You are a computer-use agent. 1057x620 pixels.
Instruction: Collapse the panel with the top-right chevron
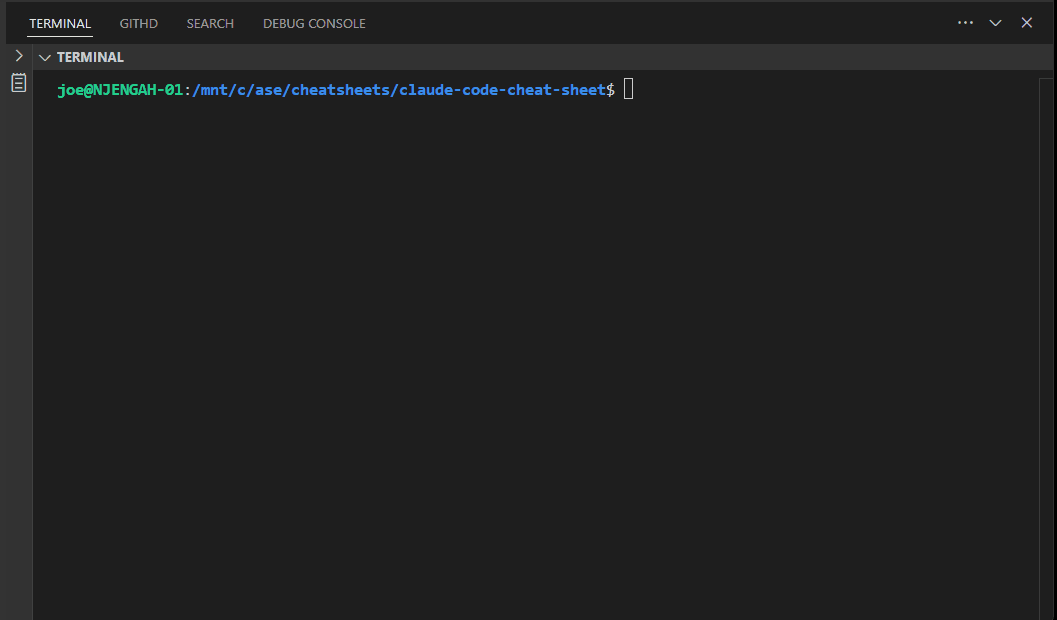click(x=995, y=23)
